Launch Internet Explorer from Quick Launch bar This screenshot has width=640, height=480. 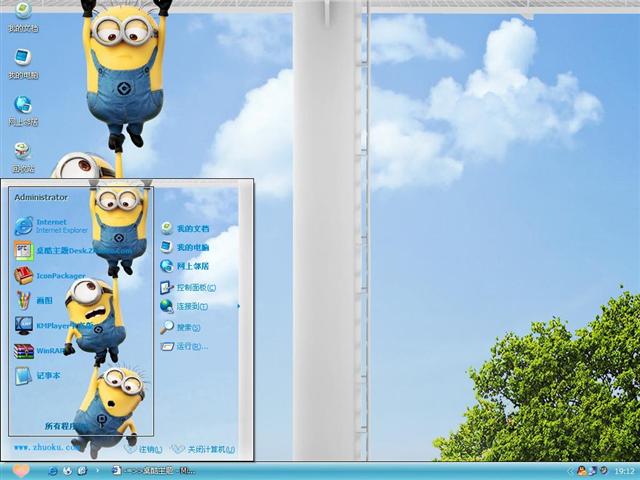pos(53,471)
